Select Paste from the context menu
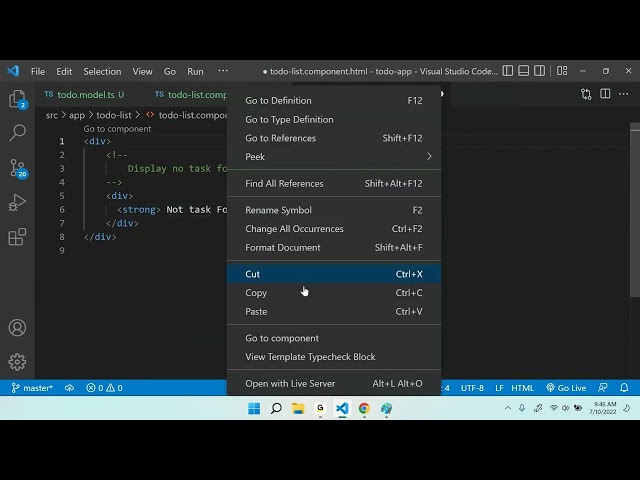640x480 pixels. pos(334,311)
